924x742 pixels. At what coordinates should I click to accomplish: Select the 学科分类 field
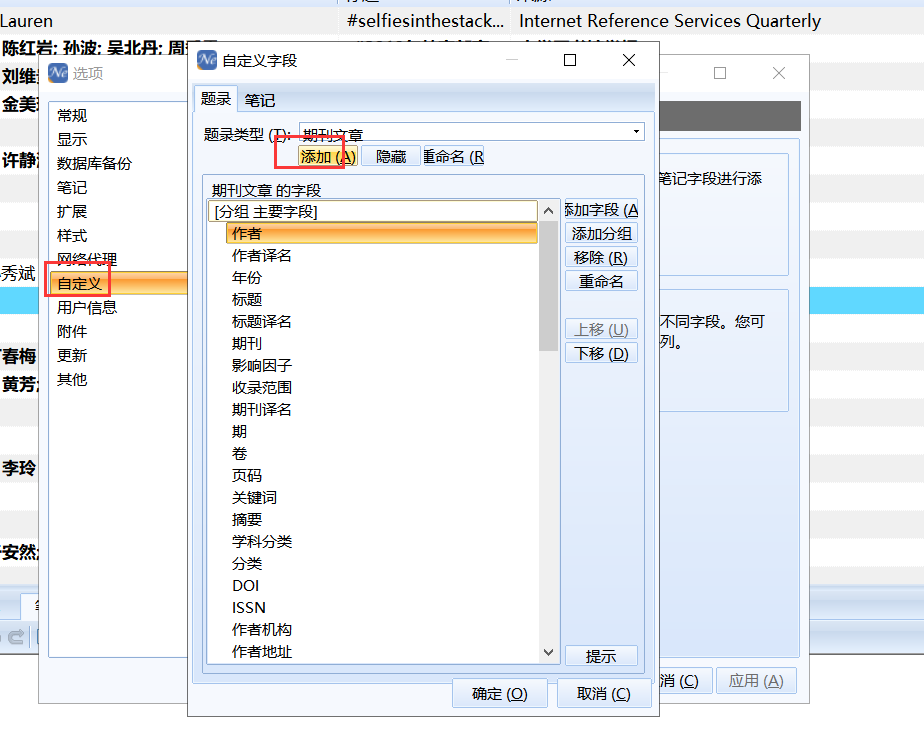(262, 542)
